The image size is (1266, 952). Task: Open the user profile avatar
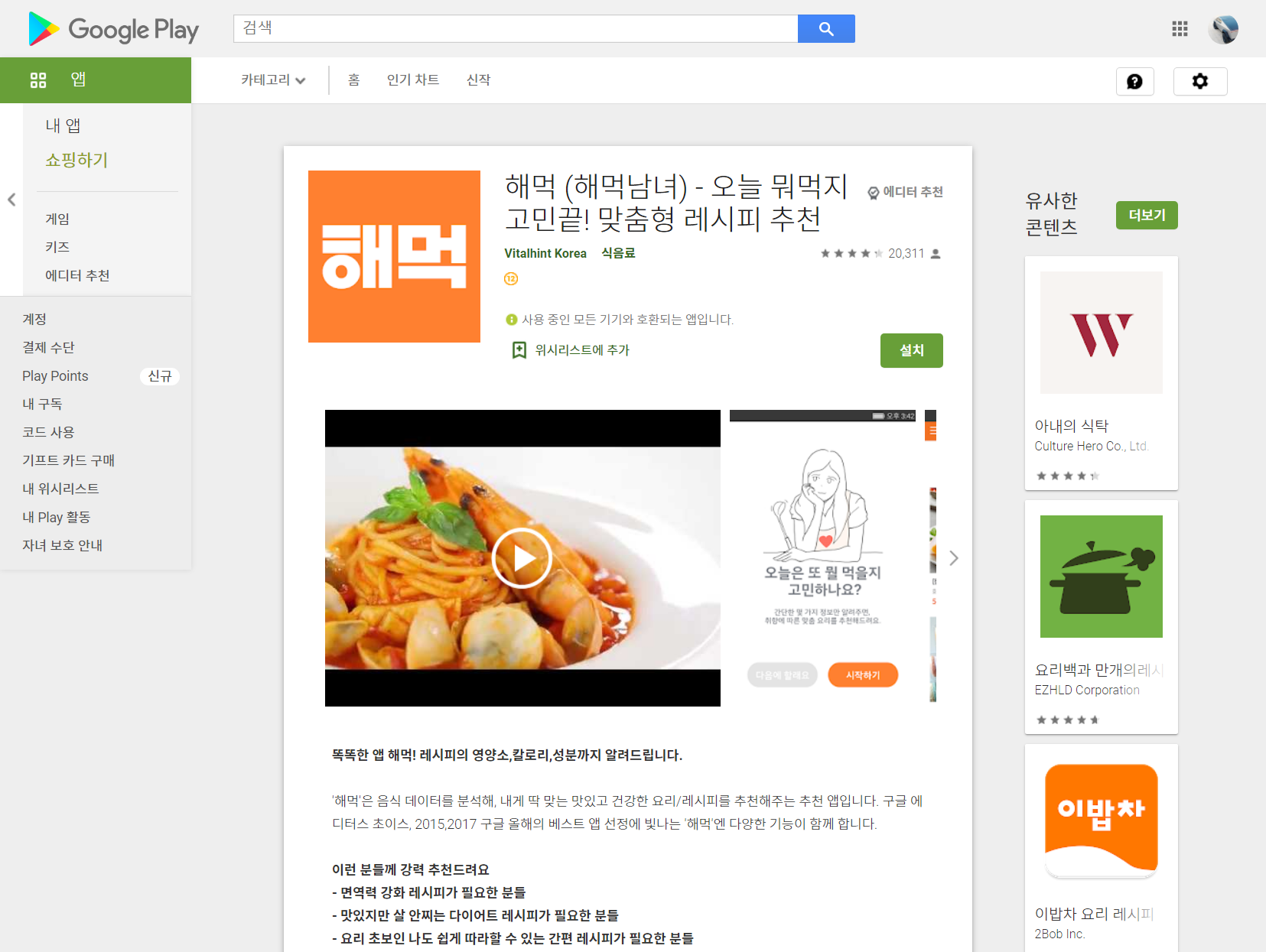[x=1223, y=29]
